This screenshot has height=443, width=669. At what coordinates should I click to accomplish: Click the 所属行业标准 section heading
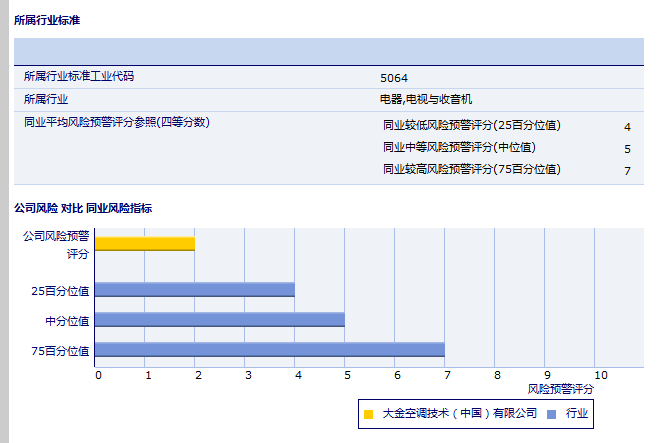[46, 20]
